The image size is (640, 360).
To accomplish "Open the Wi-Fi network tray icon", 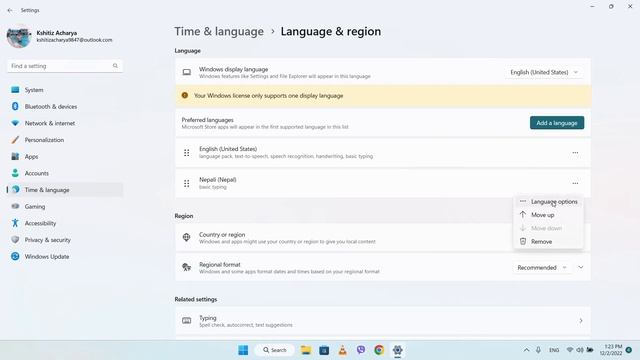I will tap(570, 350).
